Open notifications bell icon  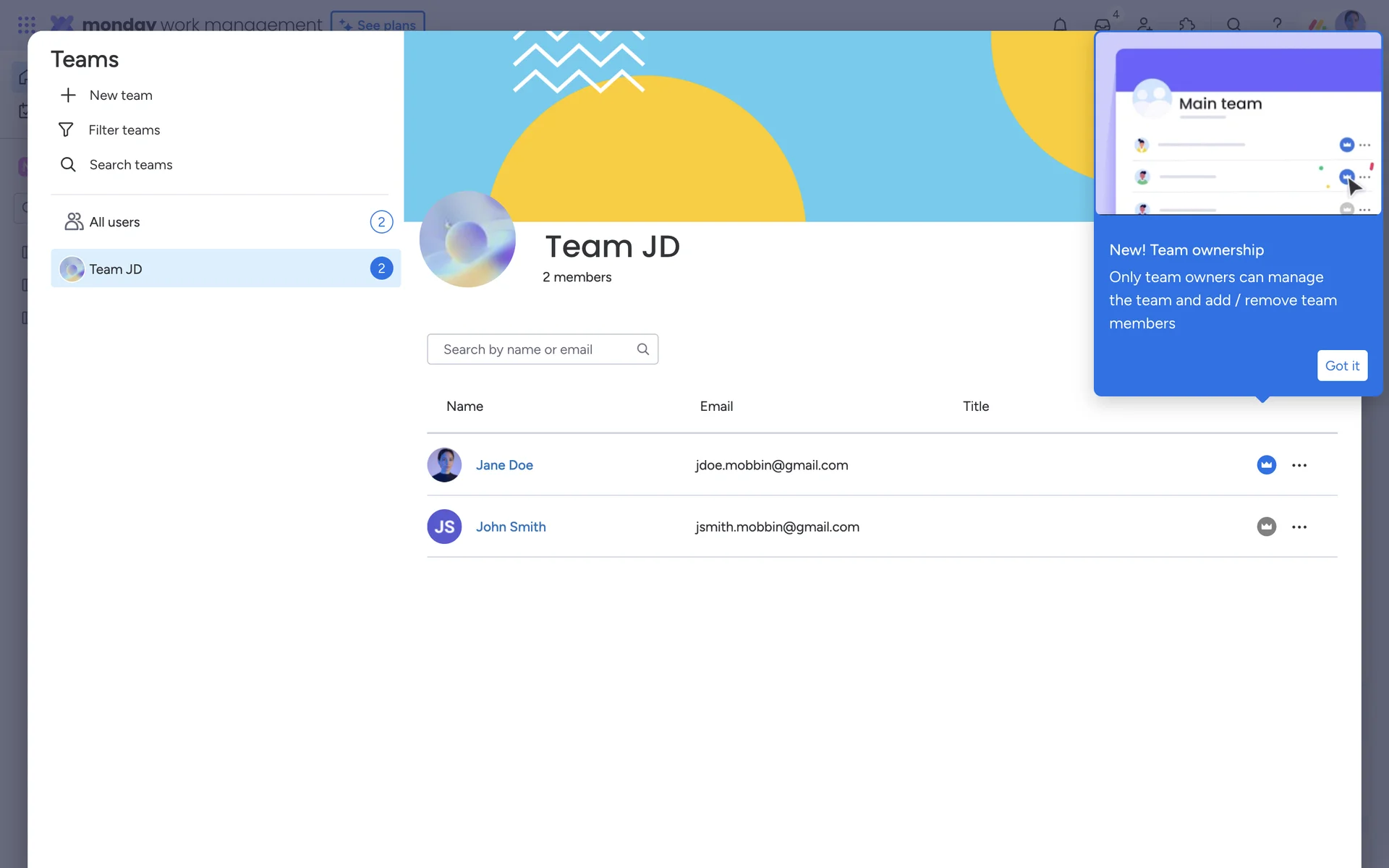[1060, 25]
